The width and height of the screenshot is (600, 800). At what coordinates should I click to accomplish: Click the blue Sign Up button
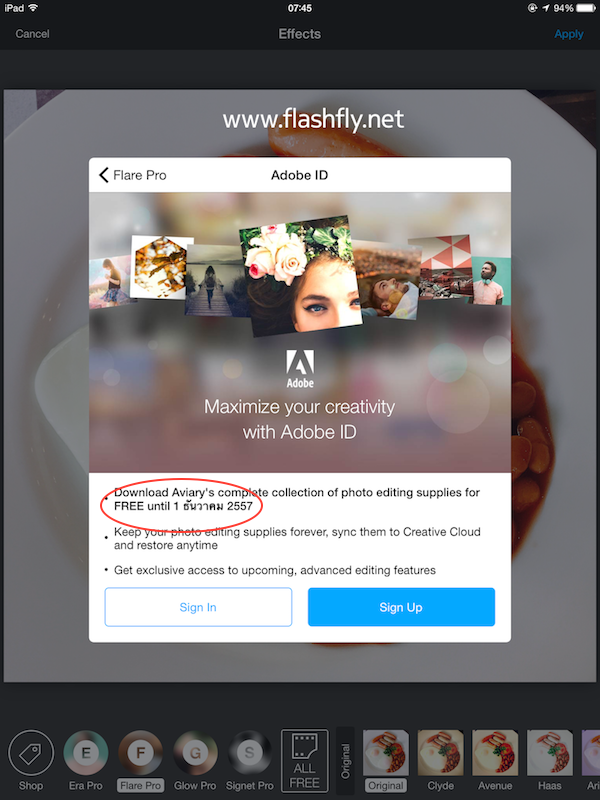401,607
